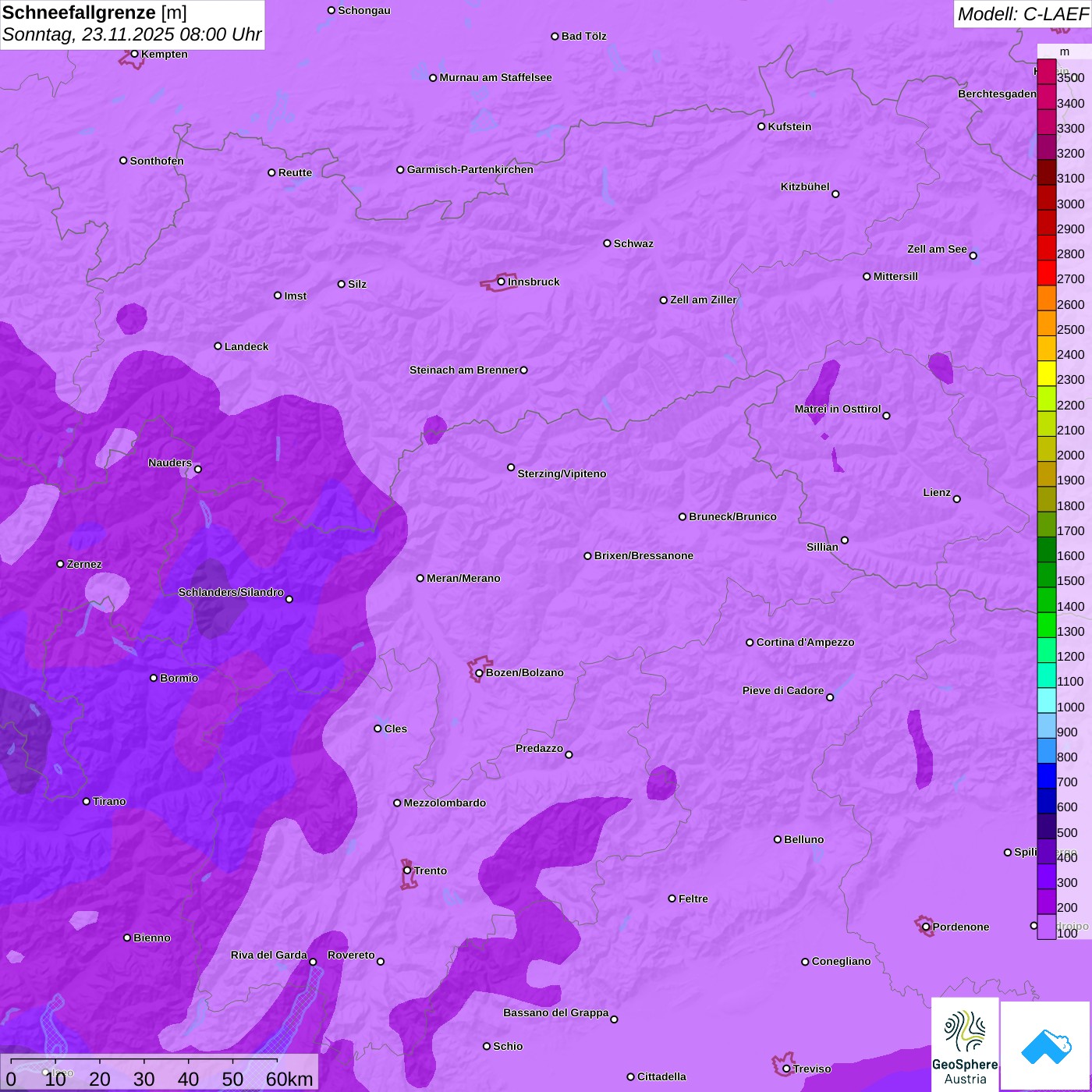Click the date Sonntag, 23.11.2025 08:00 Uhr
The width and height of the screenshot is (1092, 1092).
coord(132,34)
